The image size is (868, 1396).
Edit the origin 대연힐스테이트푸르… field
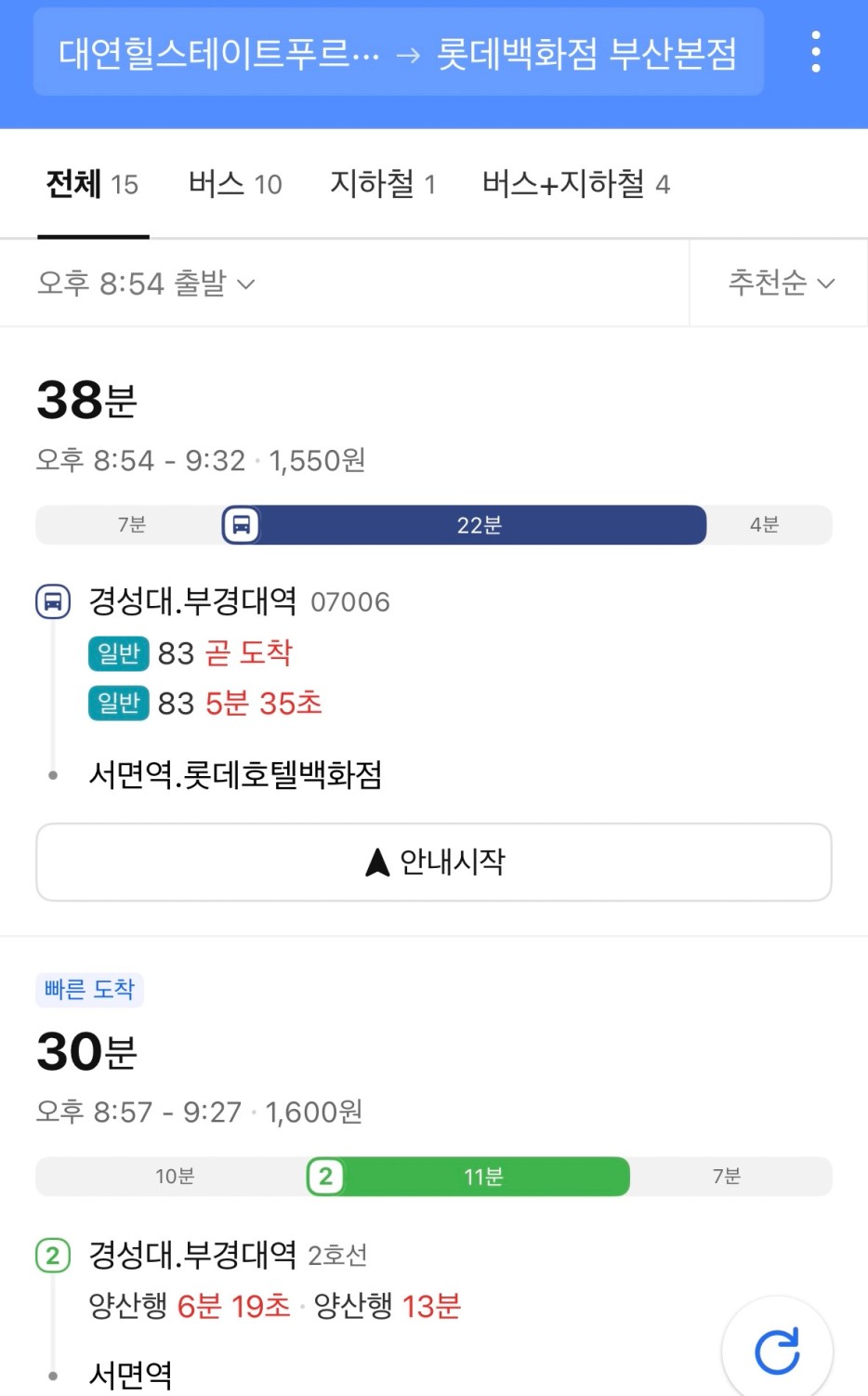tap(219, 54)
